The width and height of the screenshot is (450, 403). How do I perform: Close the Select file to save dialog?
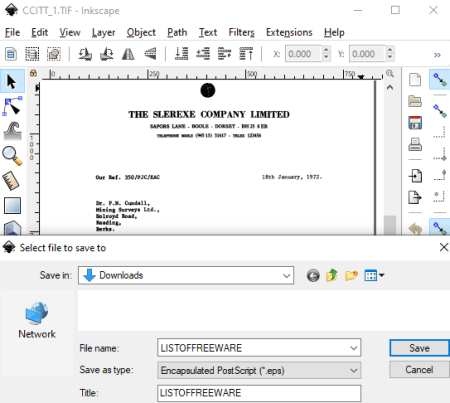click(444, 247)
